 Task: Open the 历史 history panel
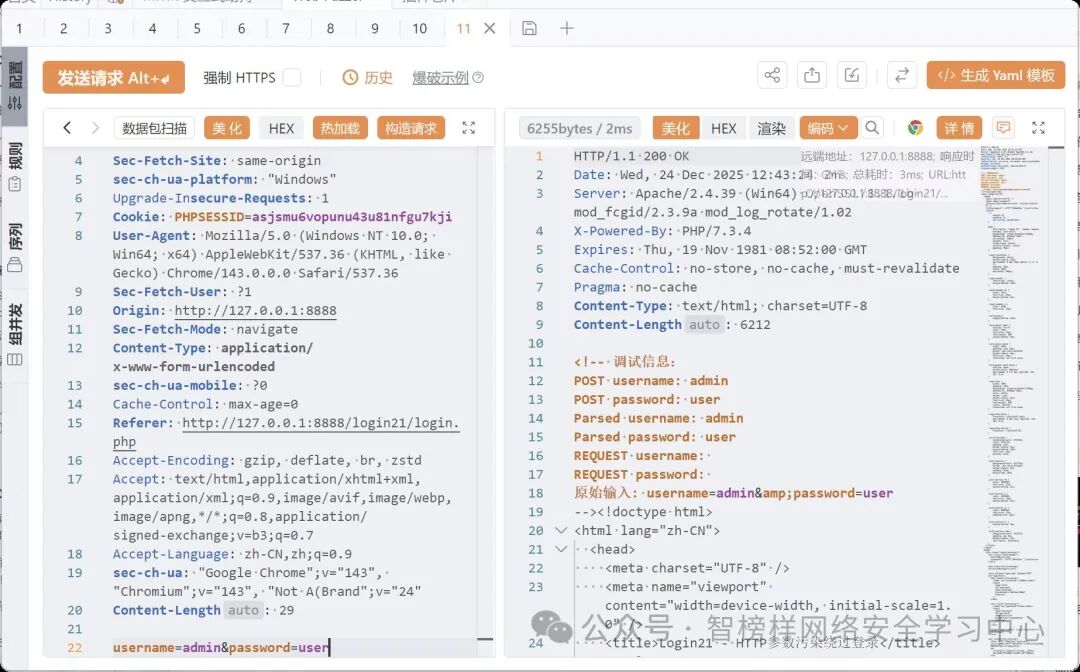368,77
